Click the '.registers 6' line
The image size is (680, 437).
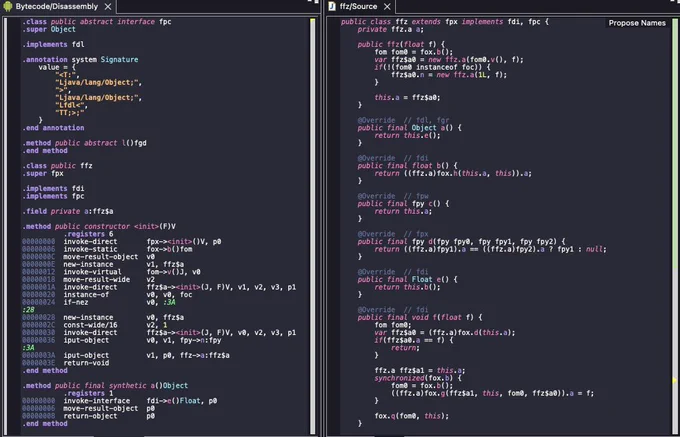[x=88, y=234]
